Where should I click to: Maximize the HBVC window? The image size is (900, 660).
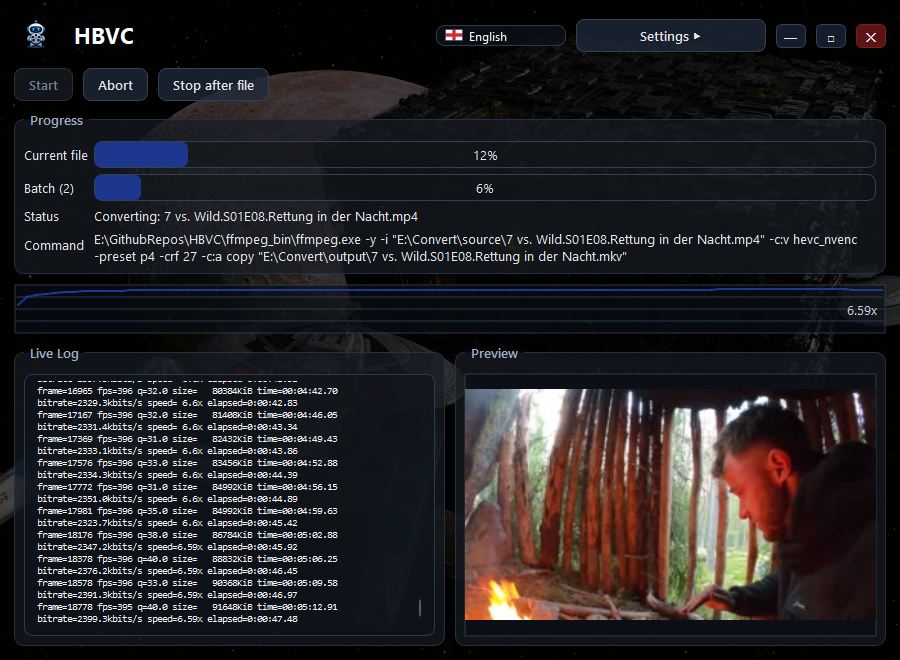[x=831, y=37]
